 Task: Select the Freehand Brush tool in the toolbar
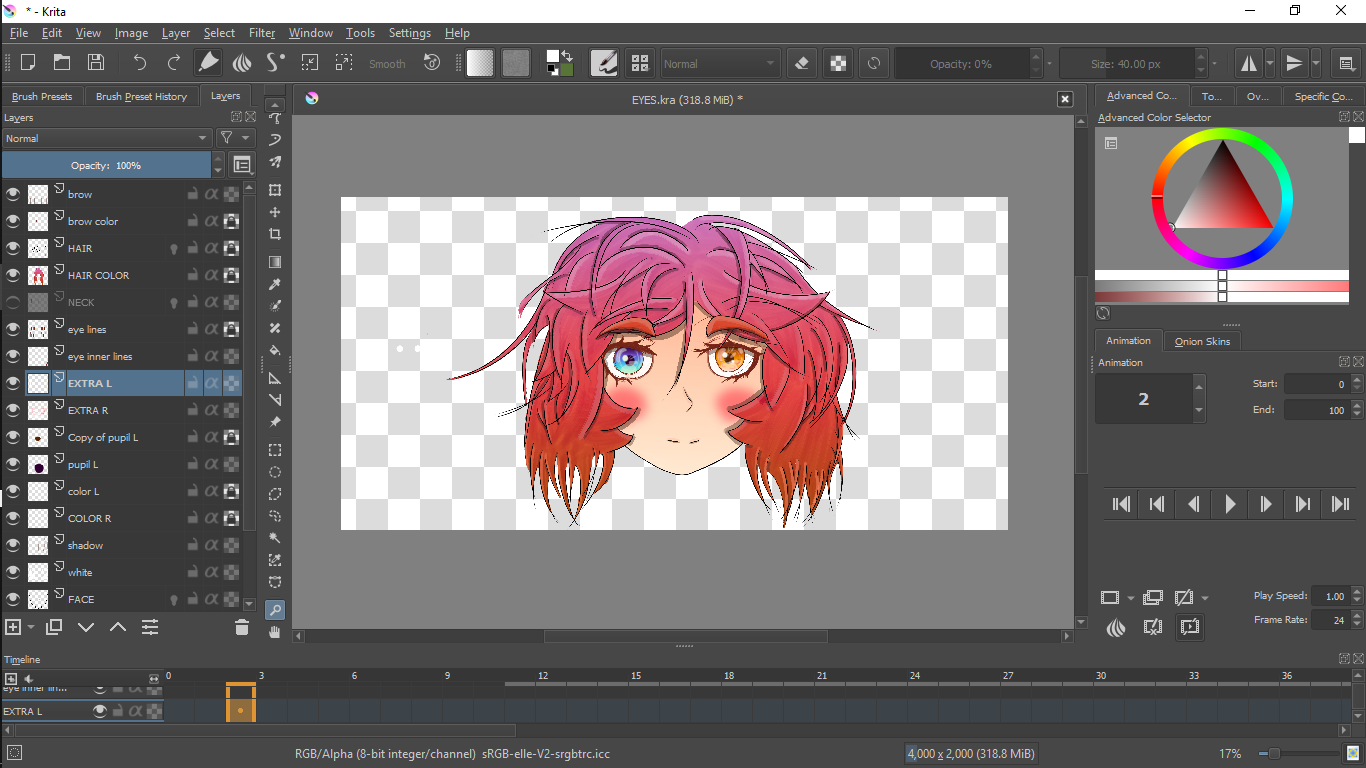[x=208, y=62]
